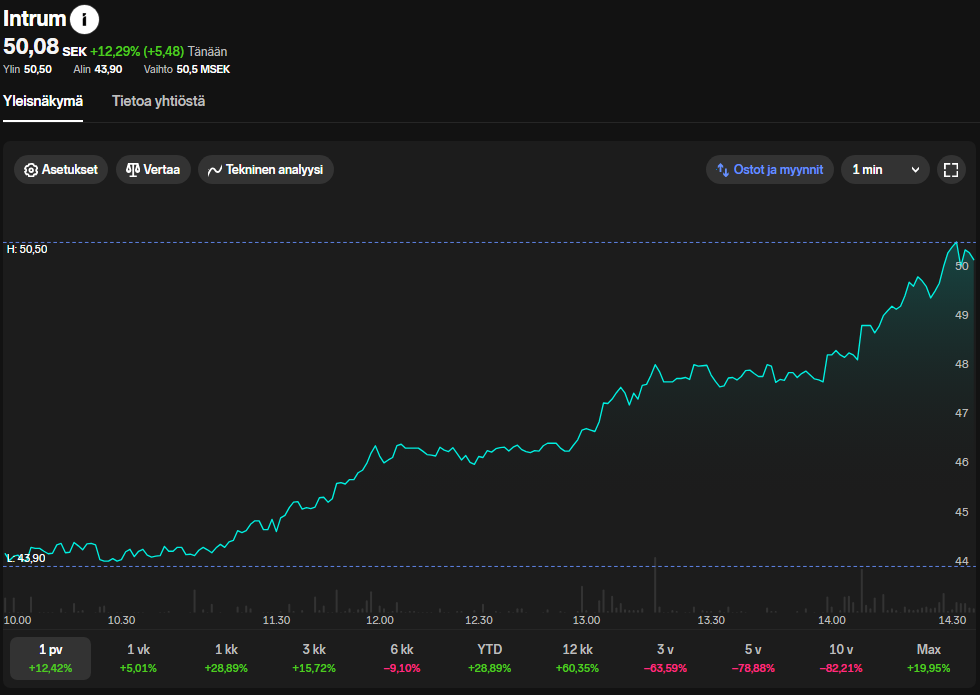Select the 1 pv time range
Viewport: 980px width, 695px height.
50,658
